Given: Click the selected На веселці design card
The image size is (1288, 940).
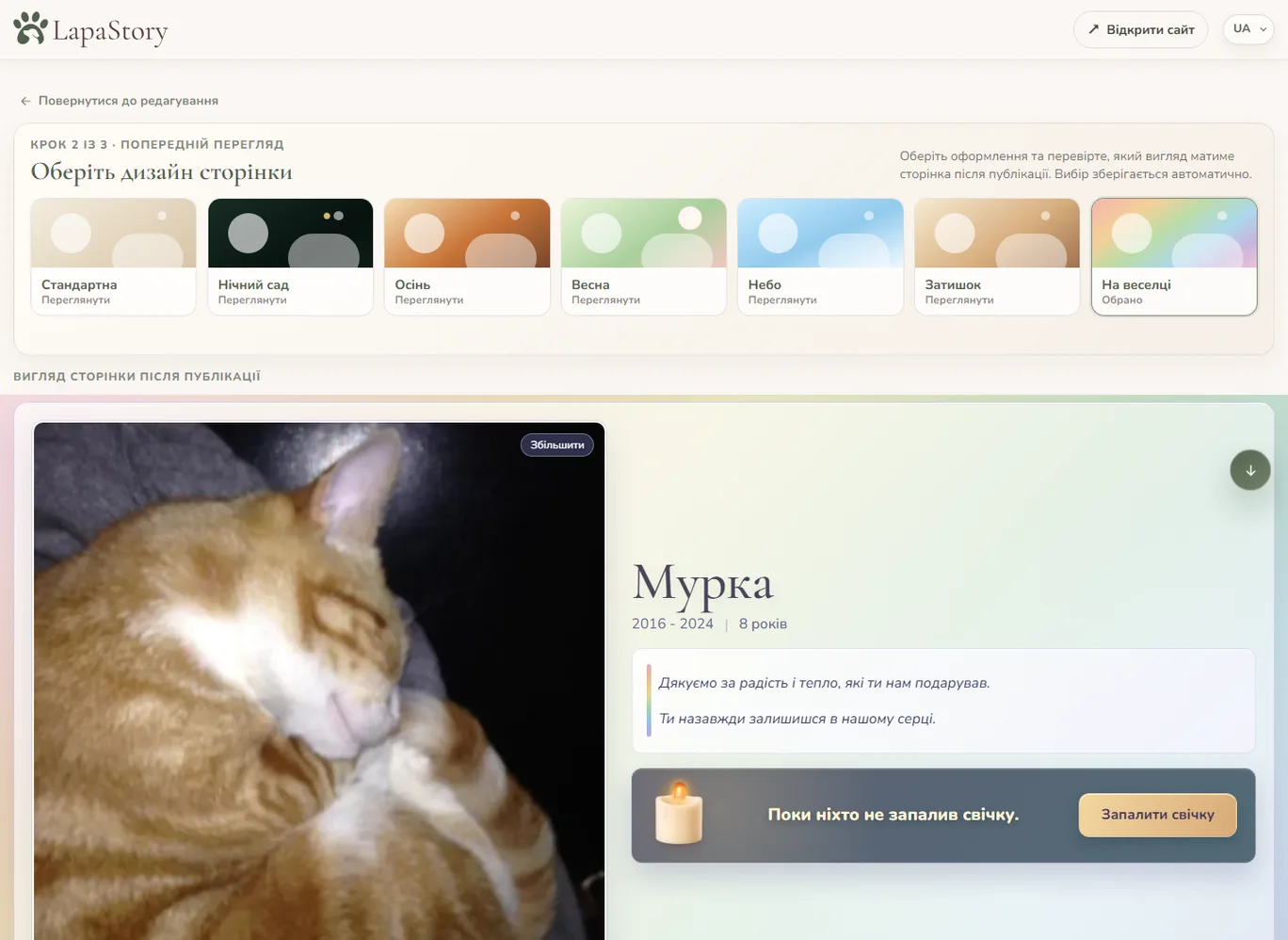Looking at the screenshot, I should coord(1174,256).
